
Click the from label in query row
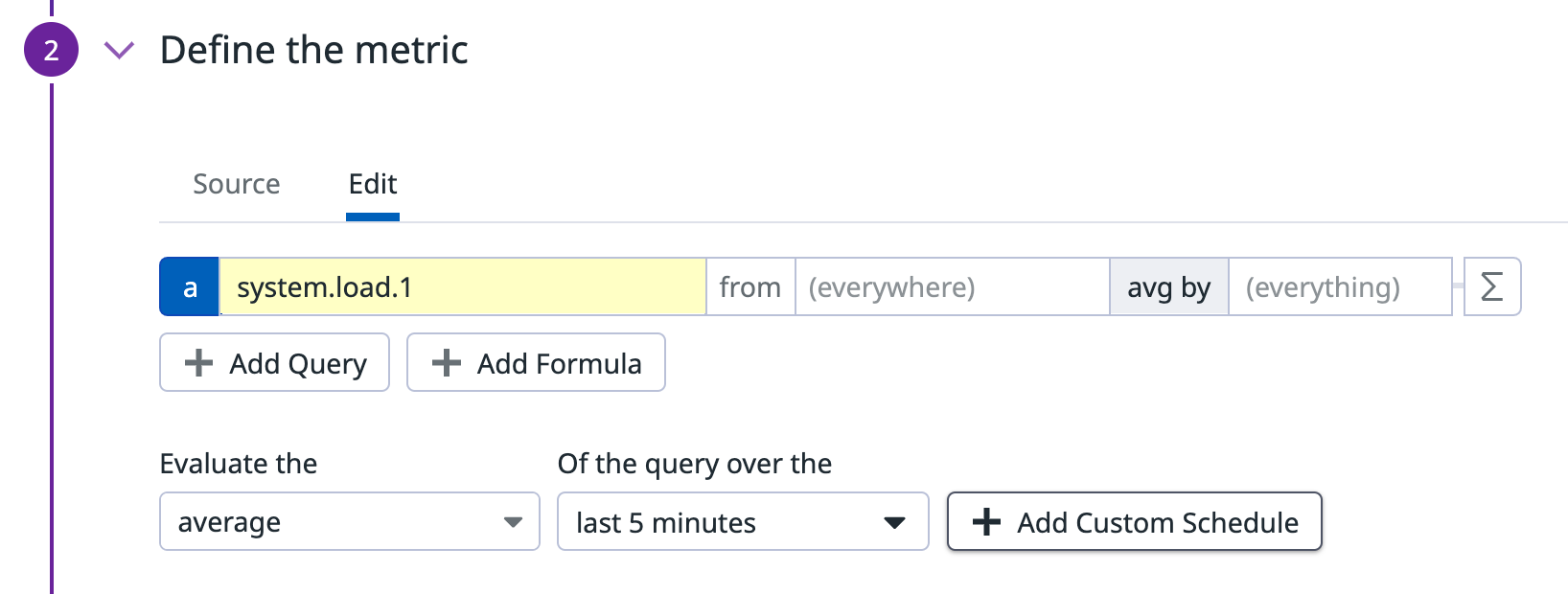coord(749,286)
